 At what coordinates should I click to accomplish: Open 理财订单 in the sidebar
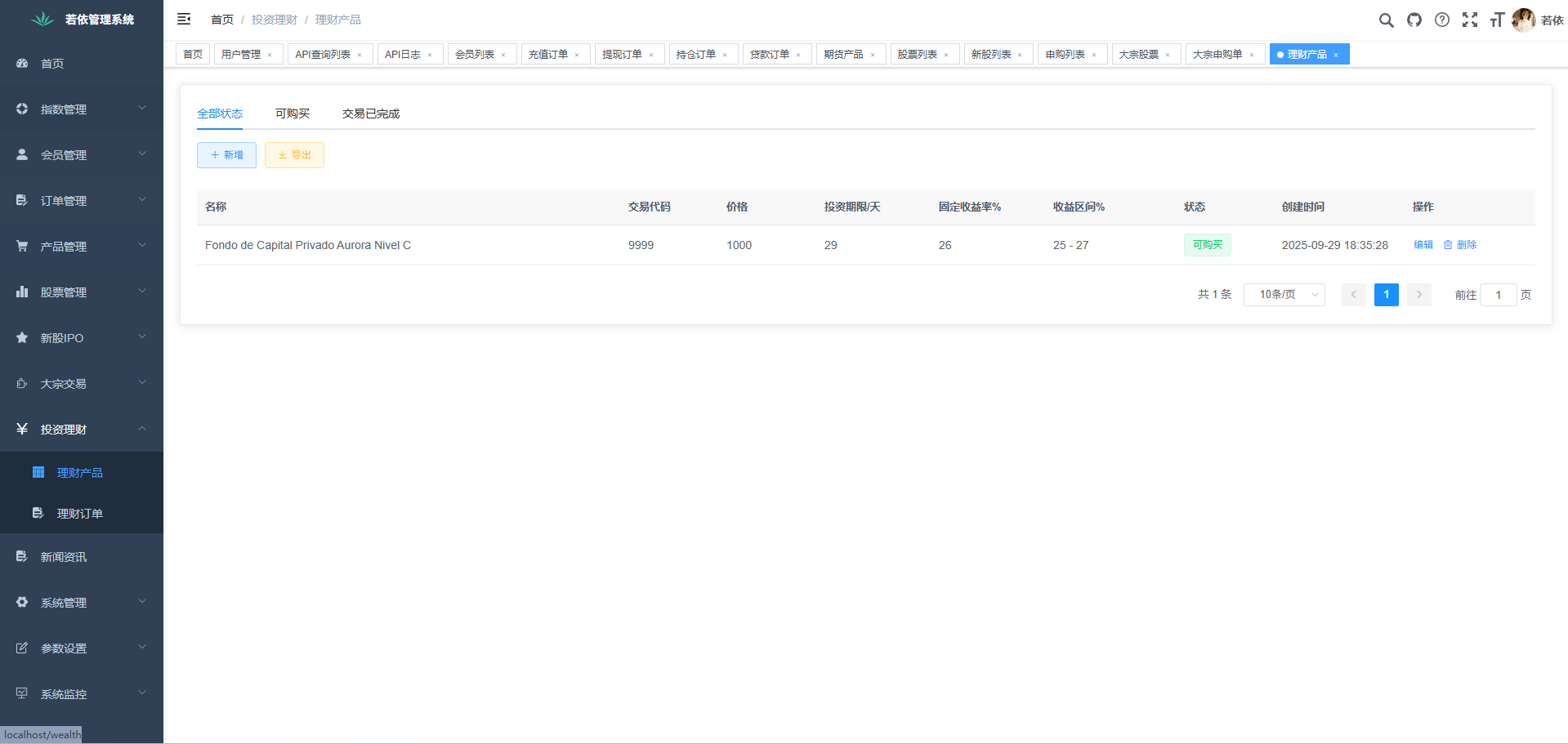pos(79,514)
